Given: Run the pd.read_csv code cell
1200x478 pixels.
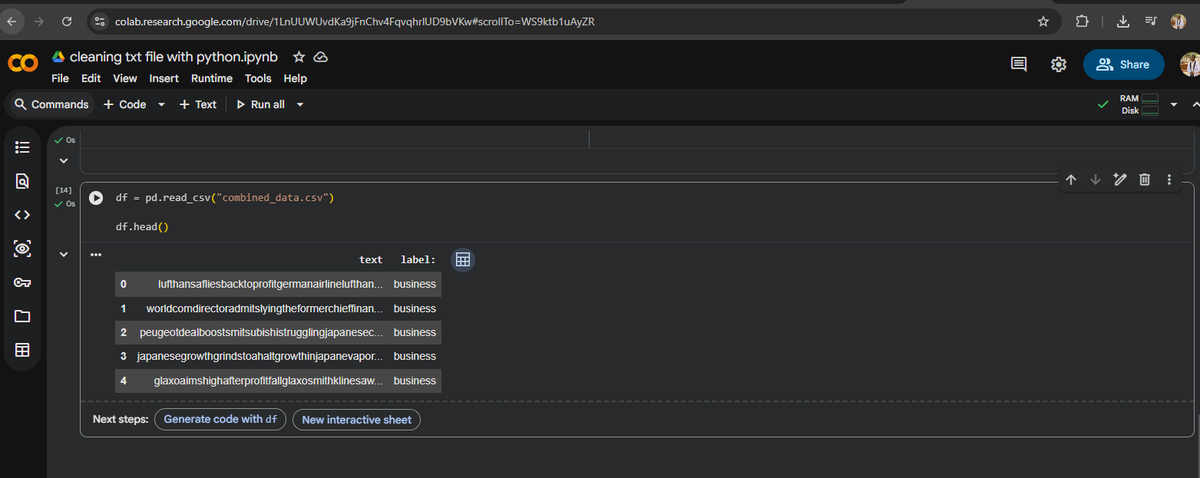Looking at the screenshot, I should coord(97,198).
